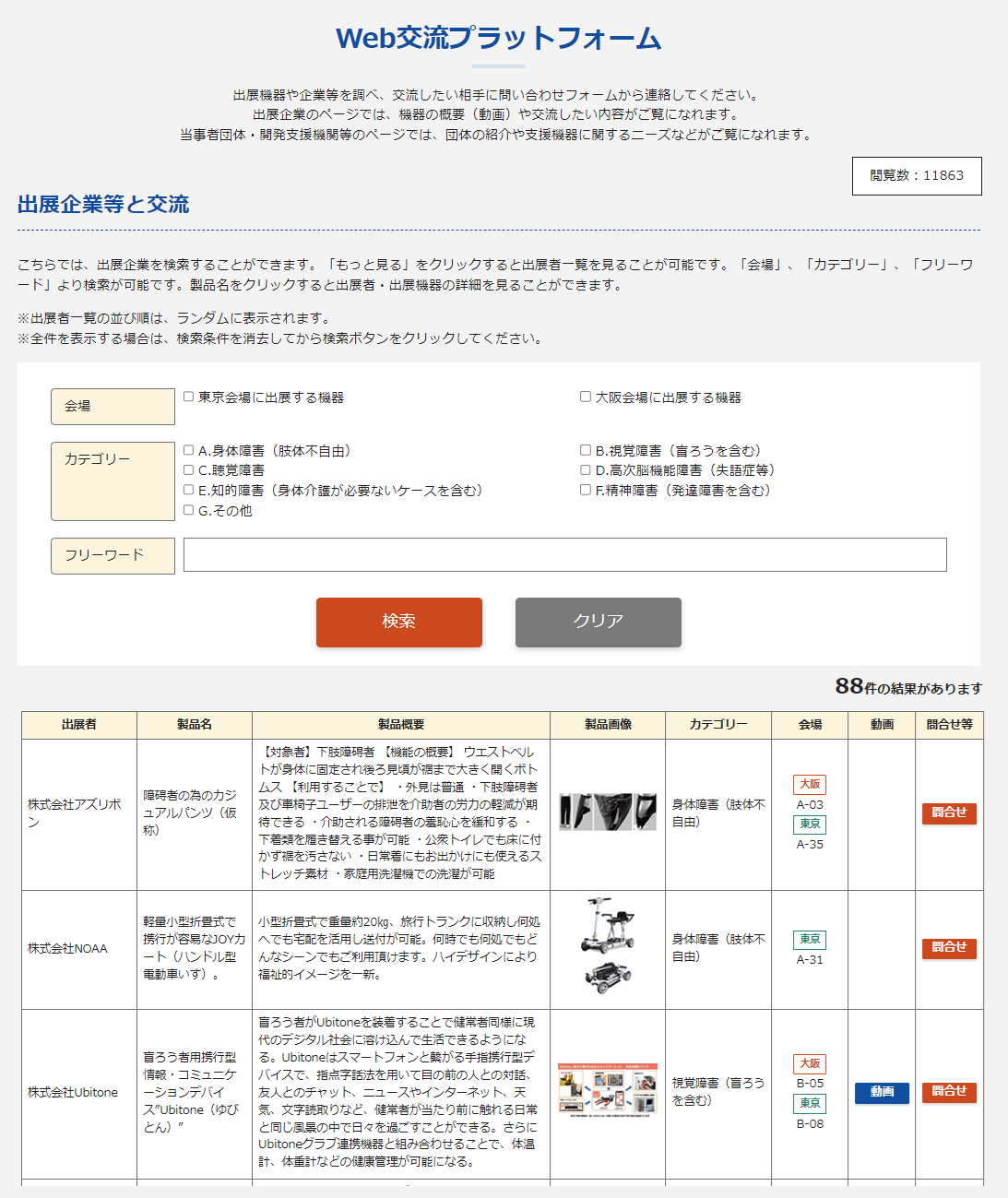
Task: Click the 検索 search button
Action: 398,623
